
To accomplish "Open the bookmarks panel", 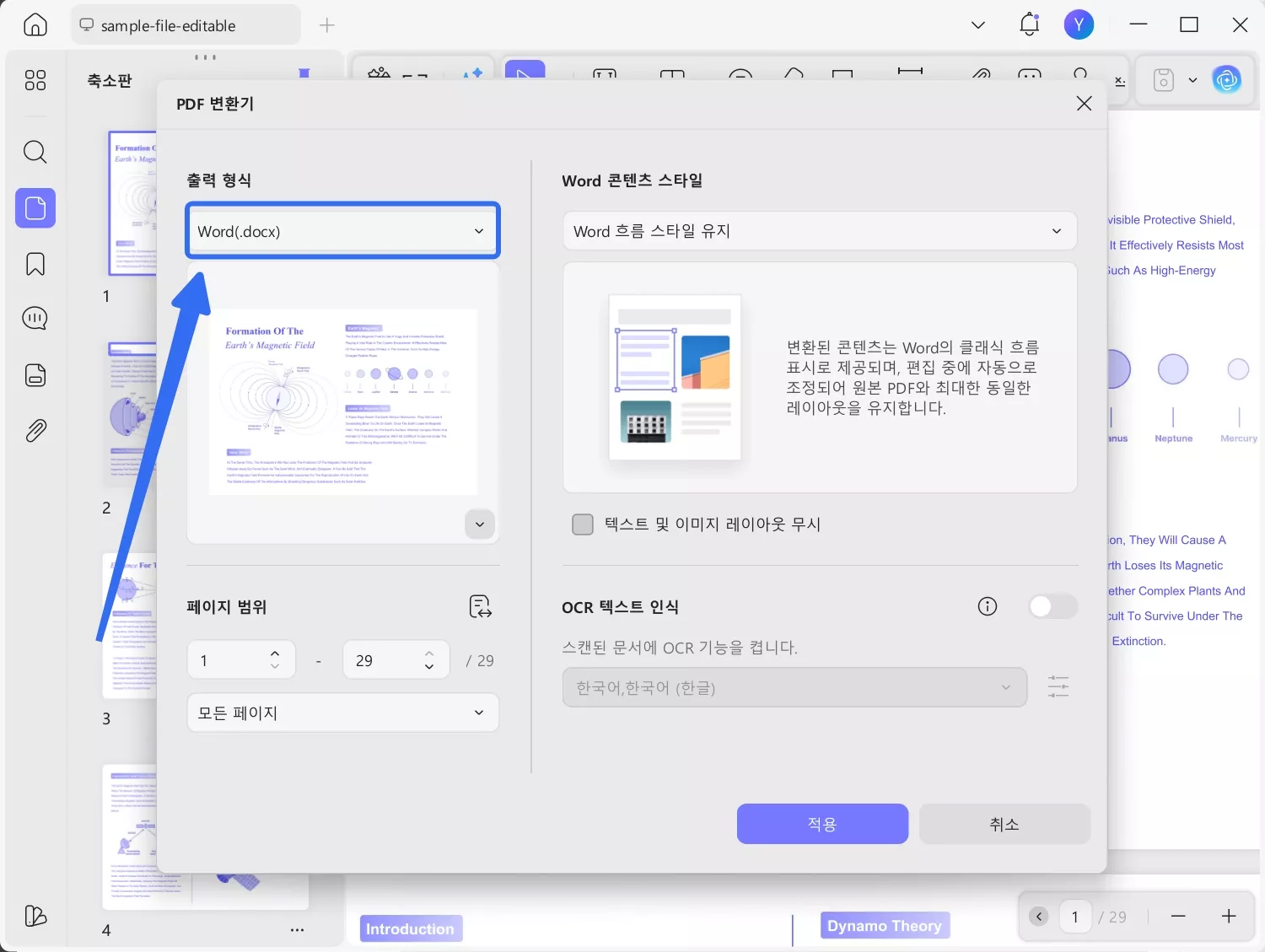I will tap(35, 264).
